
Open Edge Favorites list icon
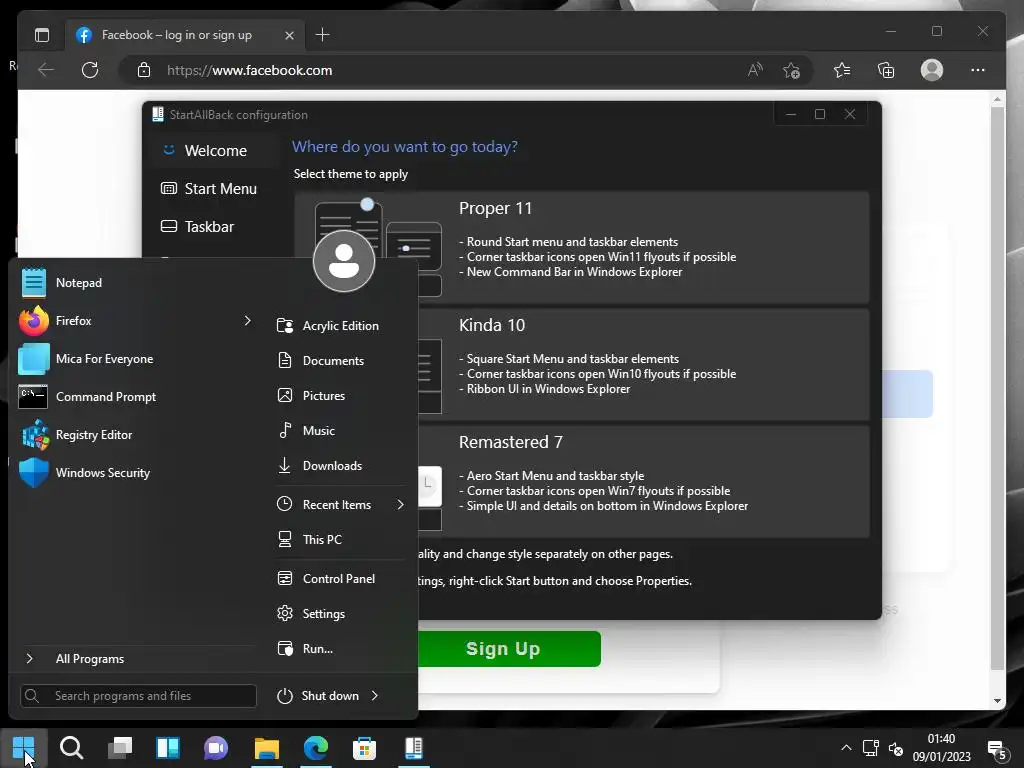pyautogui.click(x=842, y=70)
